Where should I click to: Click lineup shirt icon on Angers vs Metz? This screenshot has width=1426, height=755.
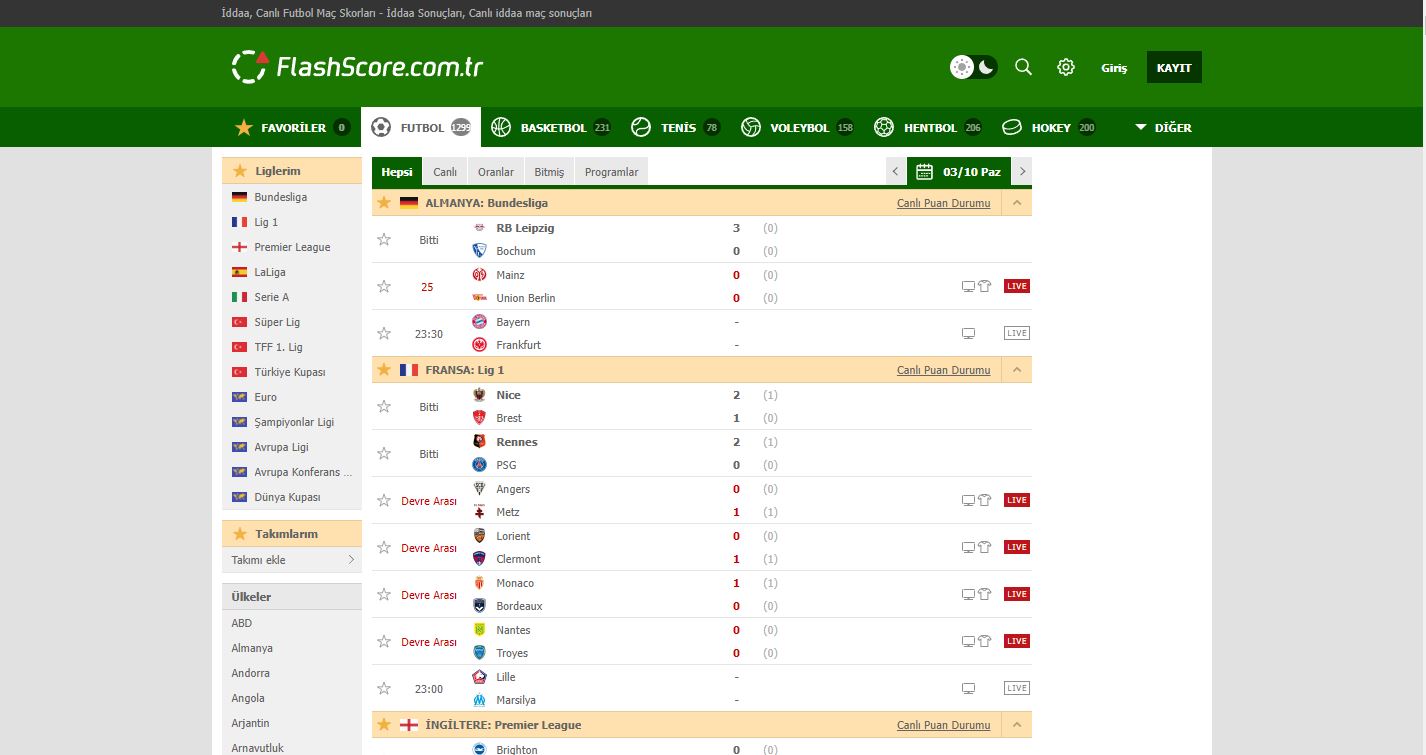(984, 500)
